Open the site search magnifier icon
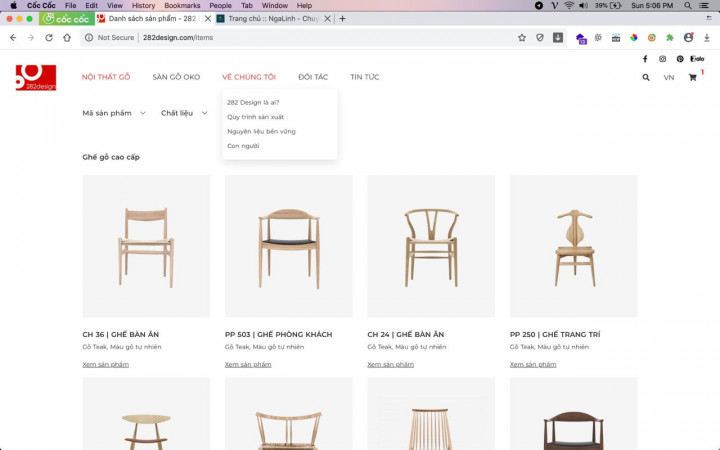720x450 pixels. tap(646, 77)
